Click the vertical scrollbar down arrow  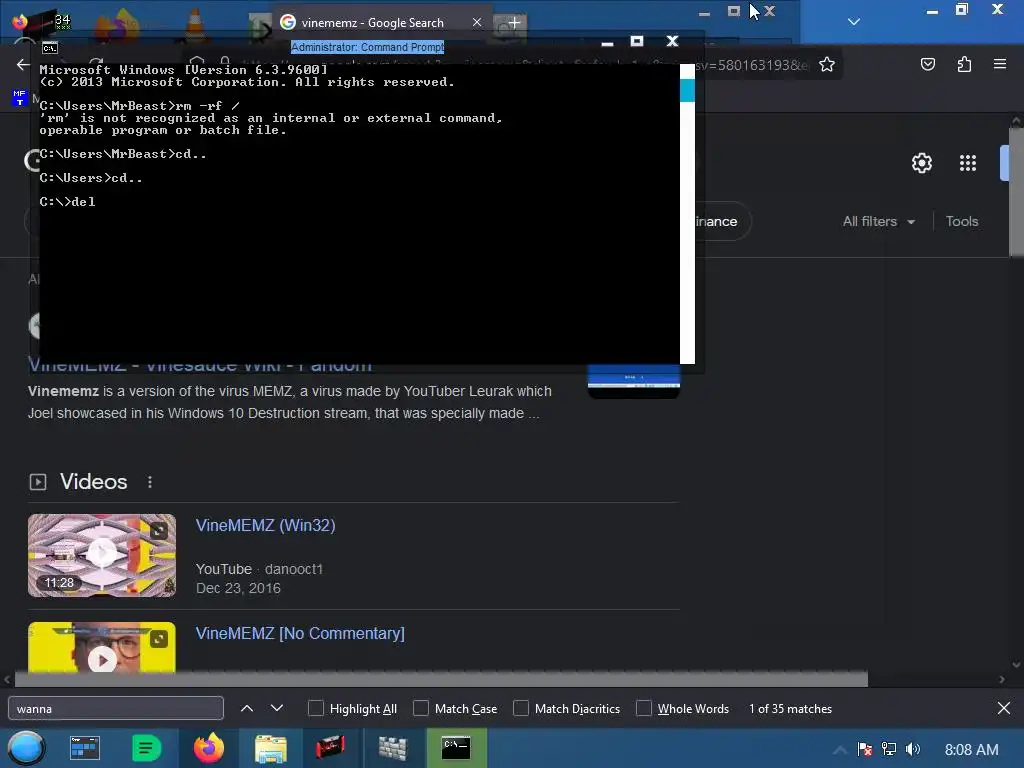pos(1016,665)
